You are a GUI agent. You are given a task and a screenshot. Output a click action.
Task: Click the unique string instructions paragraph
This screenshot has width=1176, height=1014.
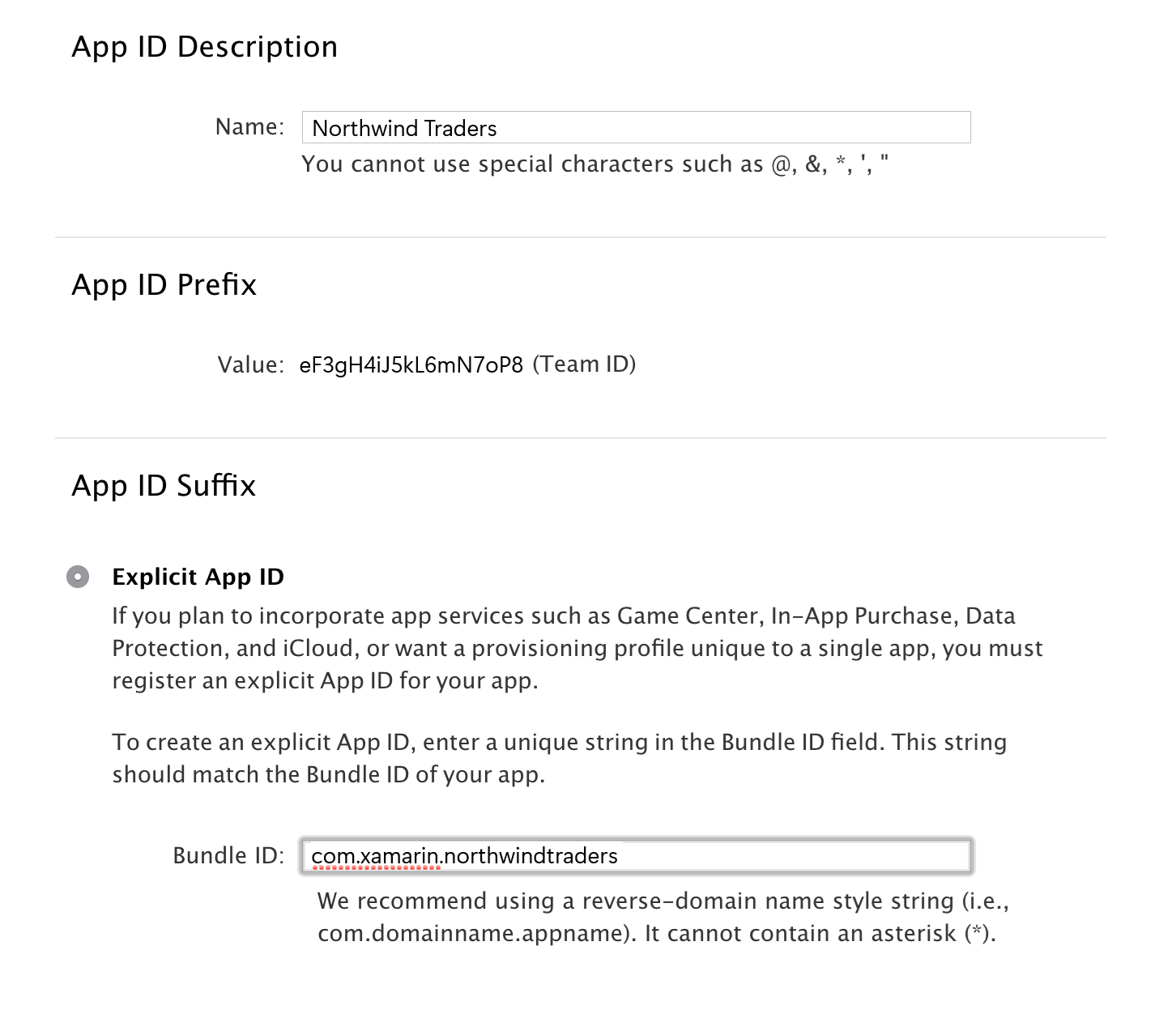tap(559, 757)
